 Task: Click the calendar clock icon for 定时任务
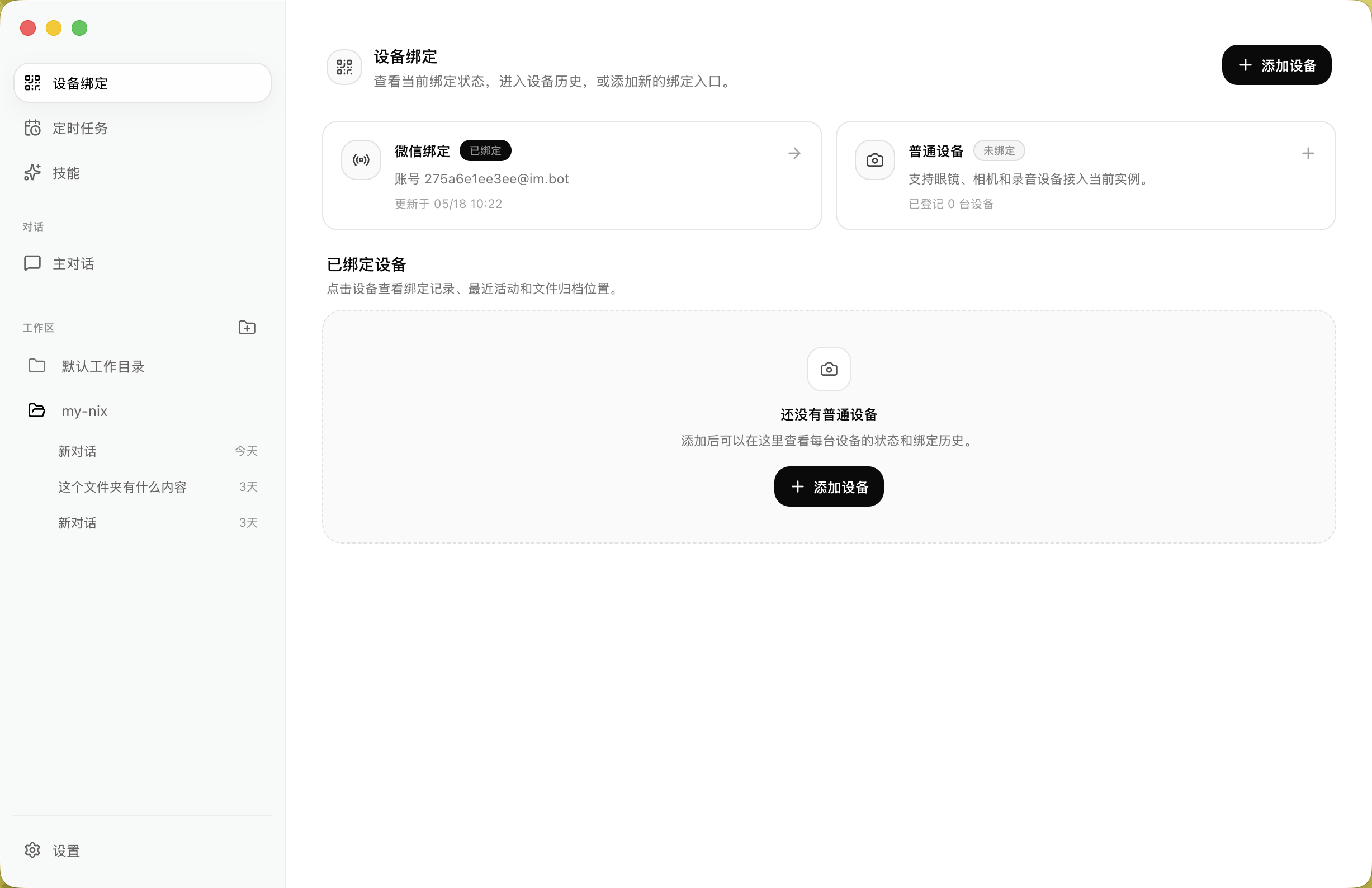[32, 128]
